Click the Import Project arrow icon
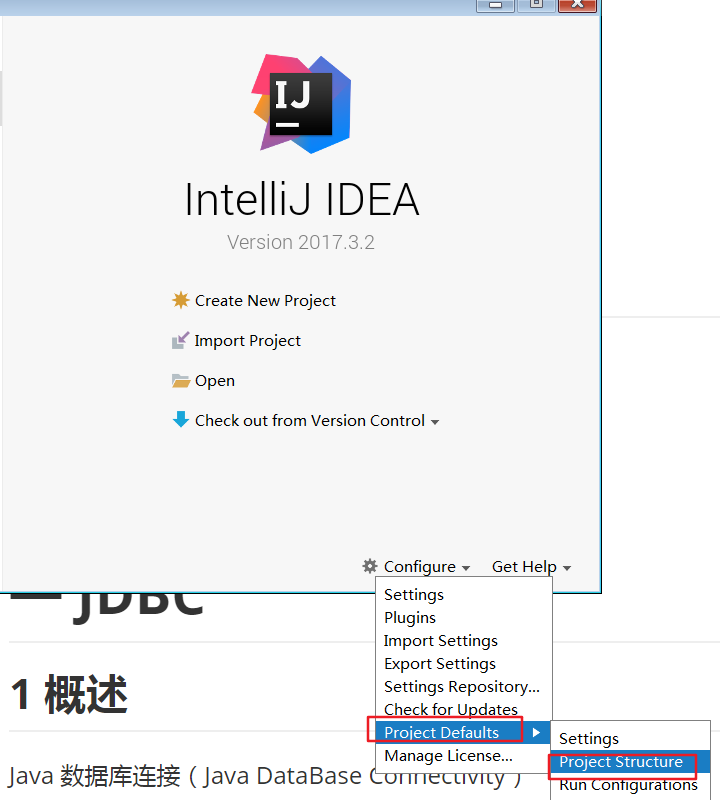This screenshot has height=800, width=720. point(181,340)
